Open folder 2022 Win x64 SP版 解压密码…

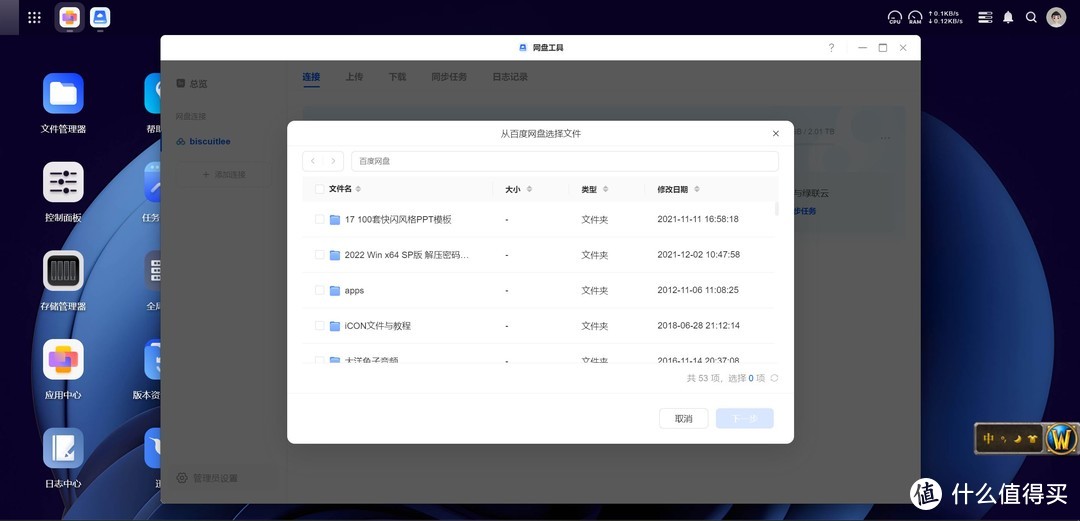tap(406, 255)
